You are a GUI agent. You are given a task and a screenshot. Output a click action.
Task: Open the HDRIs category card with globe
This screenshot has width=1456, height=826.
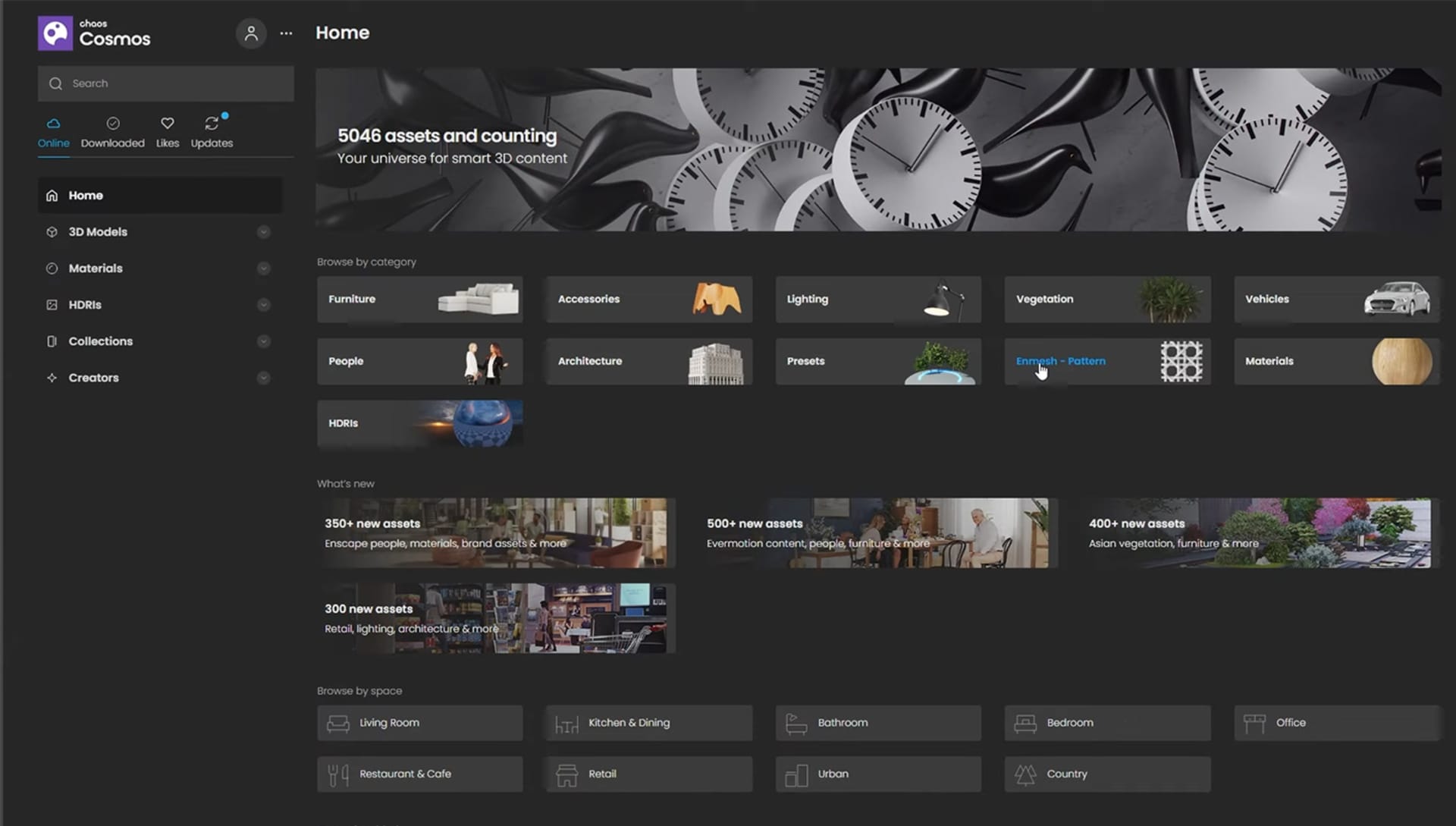click(x=419, y=424)
